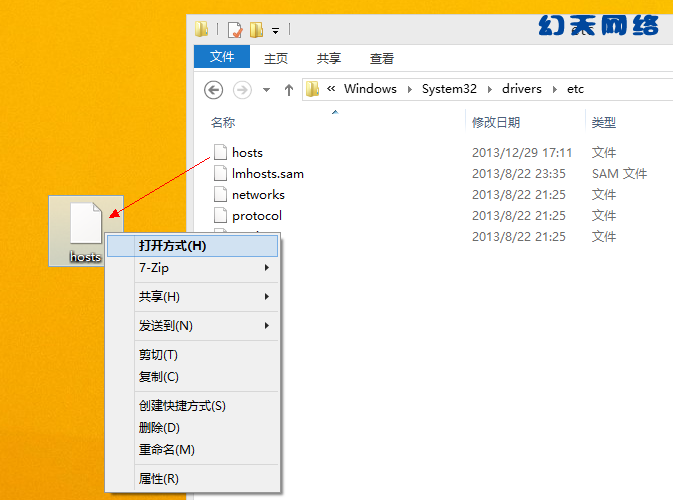This screenshot has height=500, width=673.
Task: Go up one level with the Up arrow
Action: coord(289,89)
